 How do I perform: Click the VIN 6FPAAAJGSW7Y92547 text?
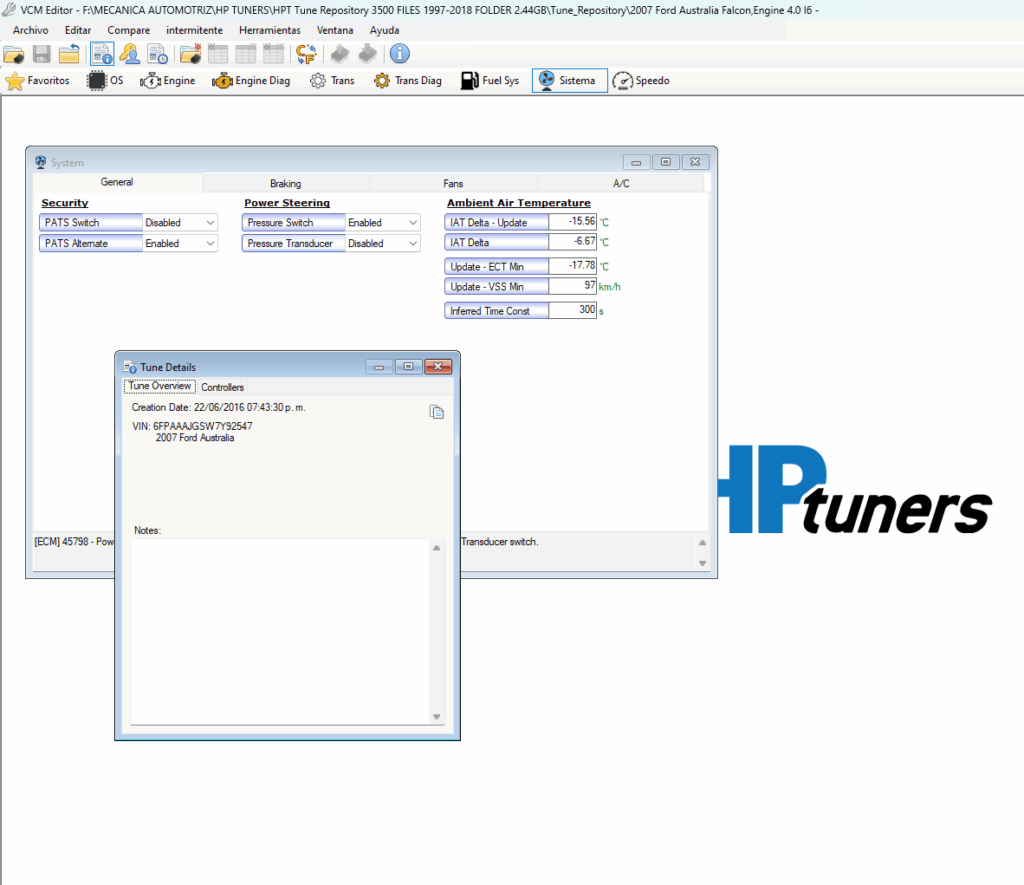192,426
